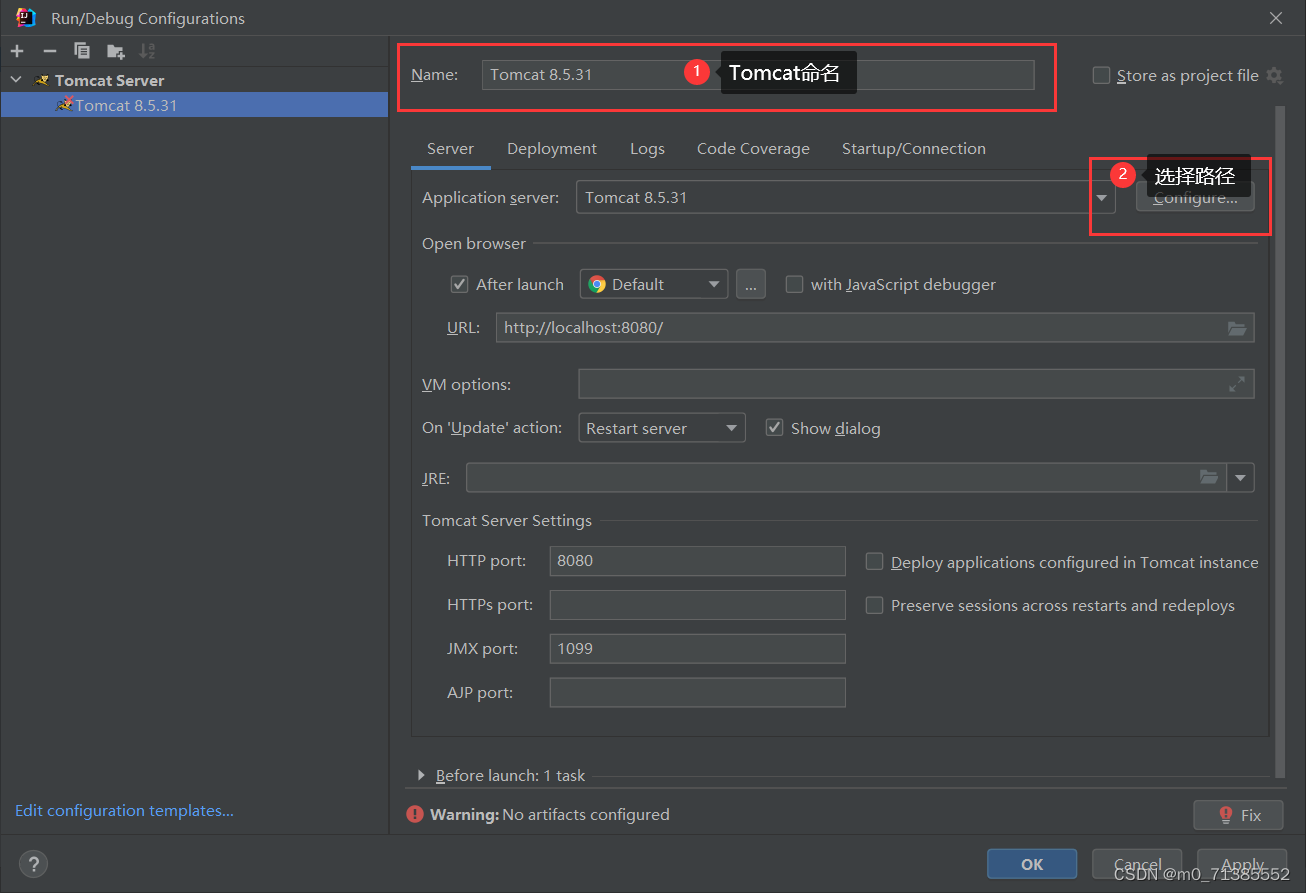1306x893 pixels.
Task: Enable Preserve sessions across restarts and redeploys
Action: click(x=874, y=605)
